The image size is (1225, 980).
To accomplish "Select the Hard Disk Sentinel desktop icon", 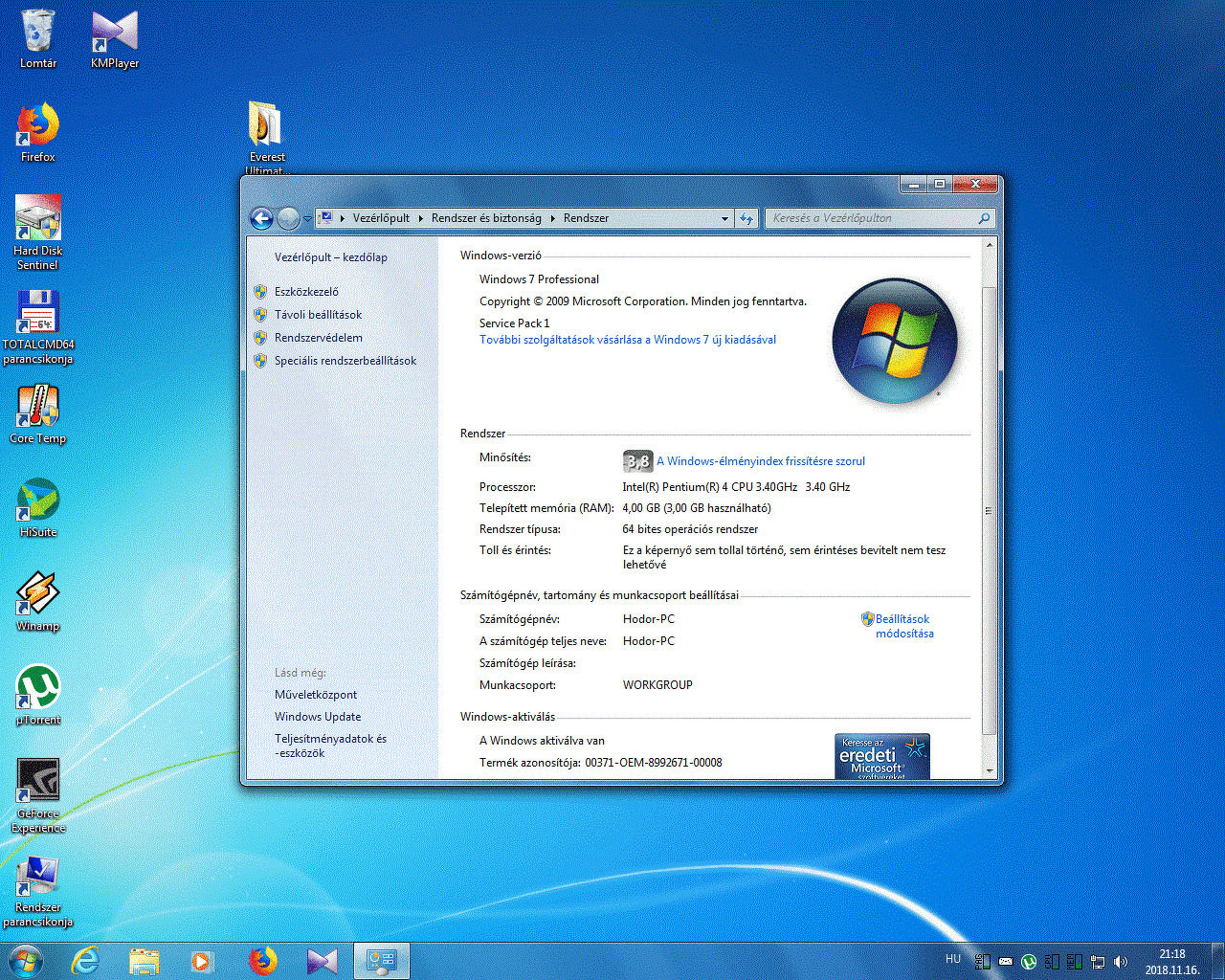I will point(37,233).
